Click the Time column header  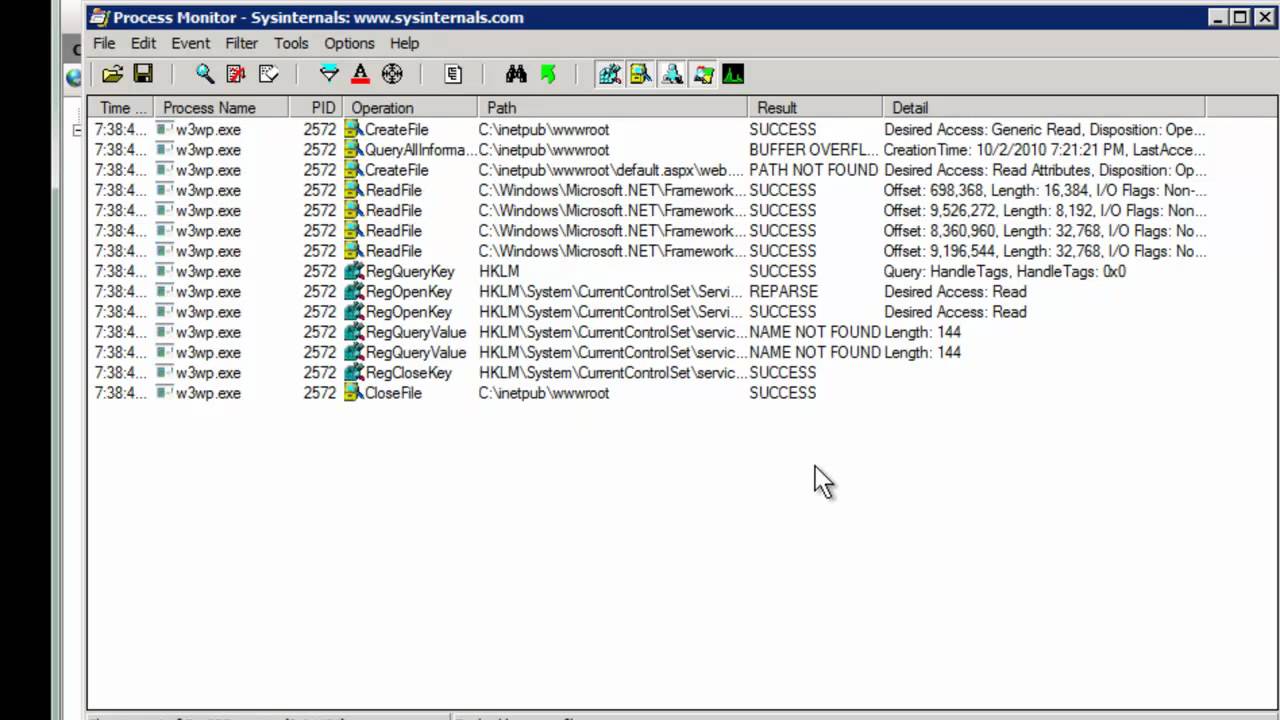tap(120, 108)
